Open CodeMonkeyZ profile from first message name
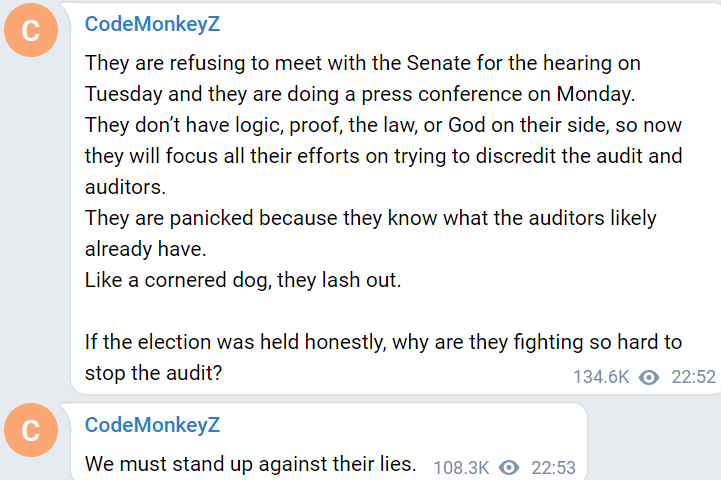This screenshot has width=721, height=480. click(152, 24)
